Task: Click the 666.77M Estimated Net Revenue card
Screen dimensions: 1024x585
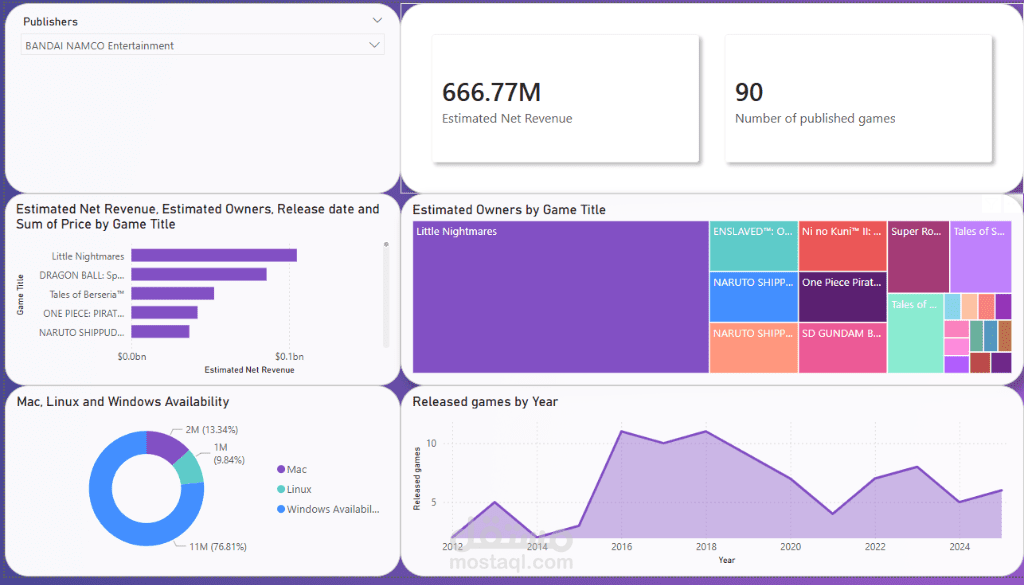Action: coord(565,97)
